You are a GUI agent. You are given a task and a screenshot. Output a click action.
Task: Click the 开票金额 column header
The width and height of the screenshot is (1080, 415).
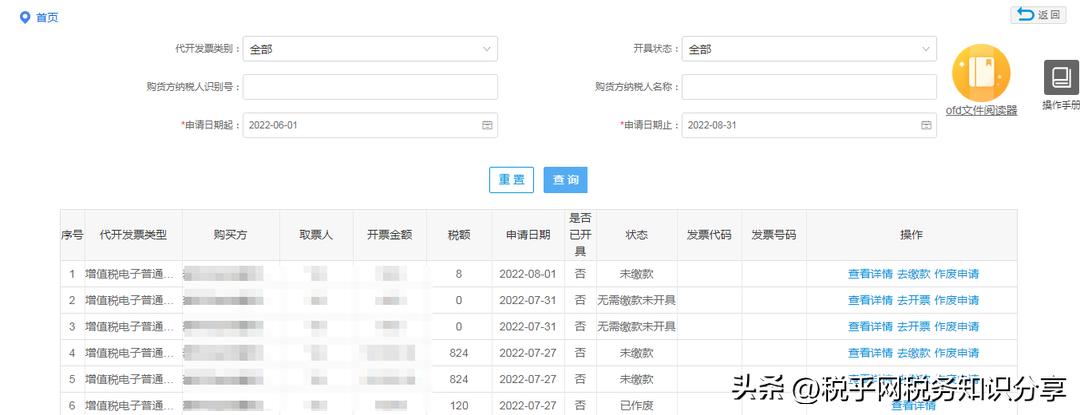click(x=390, y=235)
